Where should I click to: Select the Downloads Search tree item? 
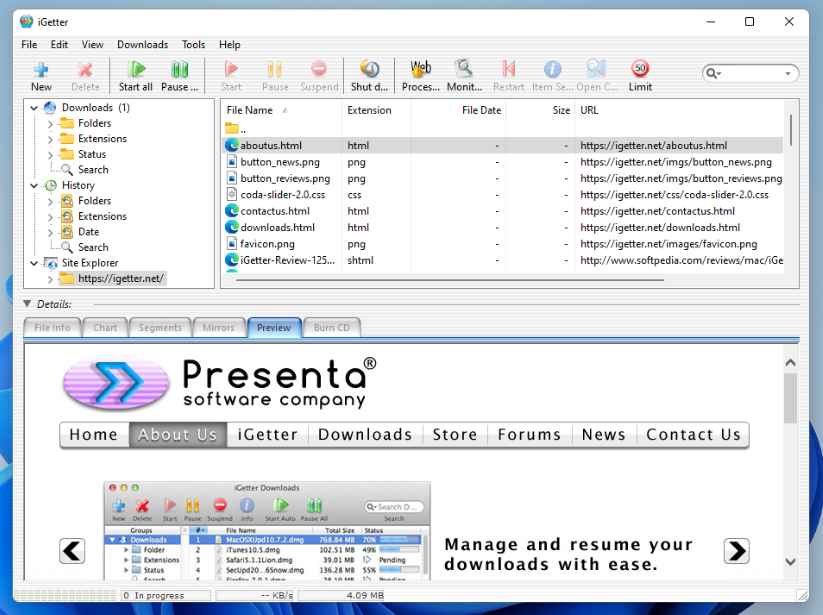coord(93,169)
